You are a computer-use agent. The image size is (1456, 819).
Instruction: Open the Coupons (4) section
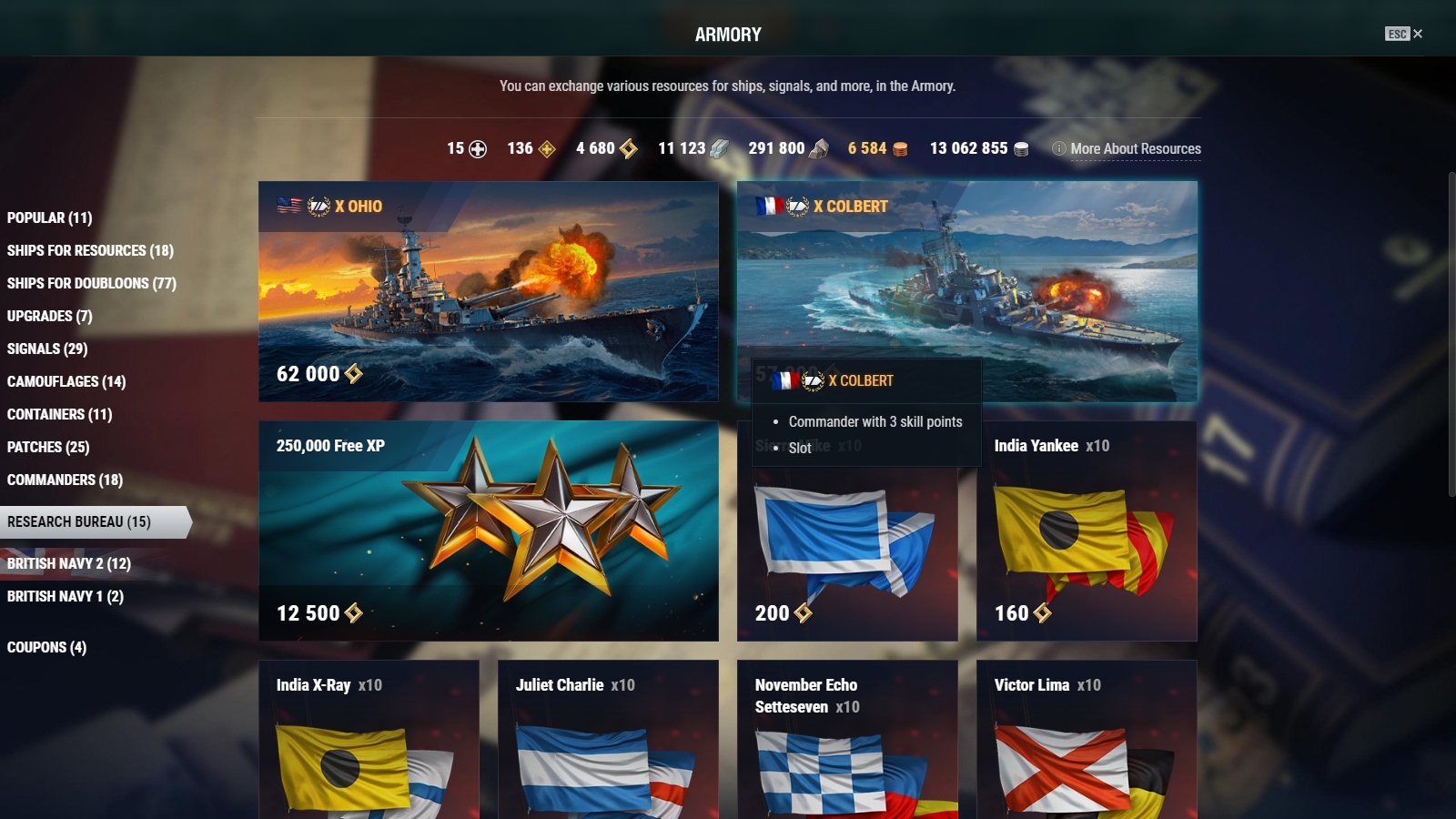(x=46, y=647)
